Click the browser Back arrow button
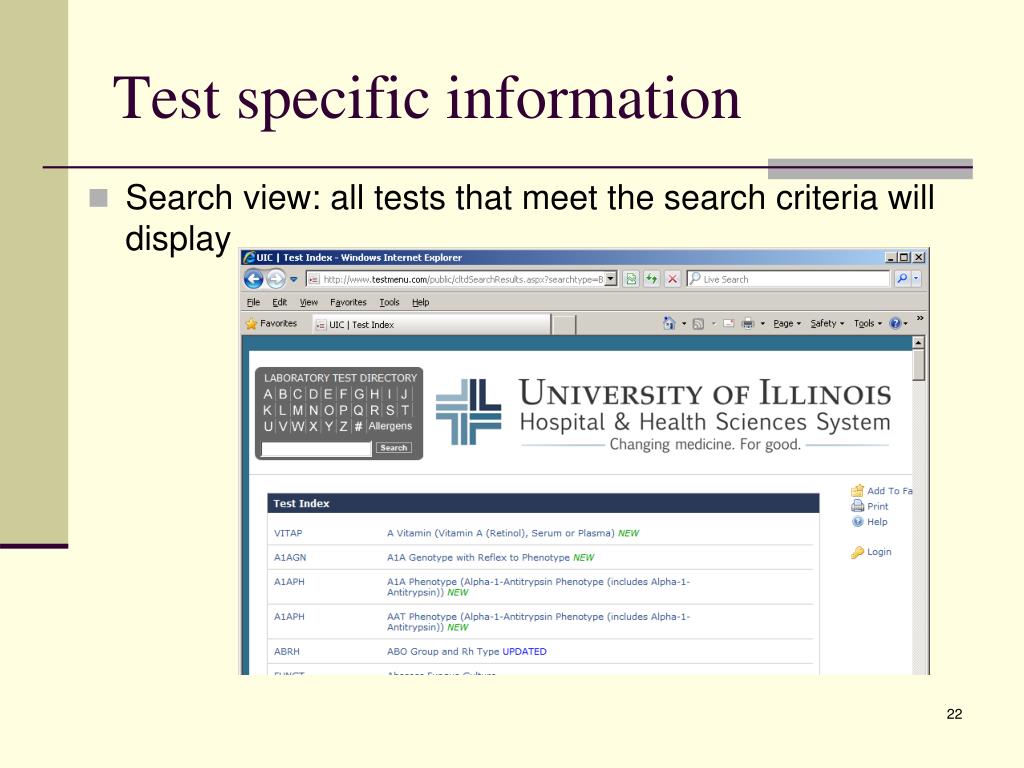Image resolution: width=1024 pixels, height=768 pixels. coord(253,280)
